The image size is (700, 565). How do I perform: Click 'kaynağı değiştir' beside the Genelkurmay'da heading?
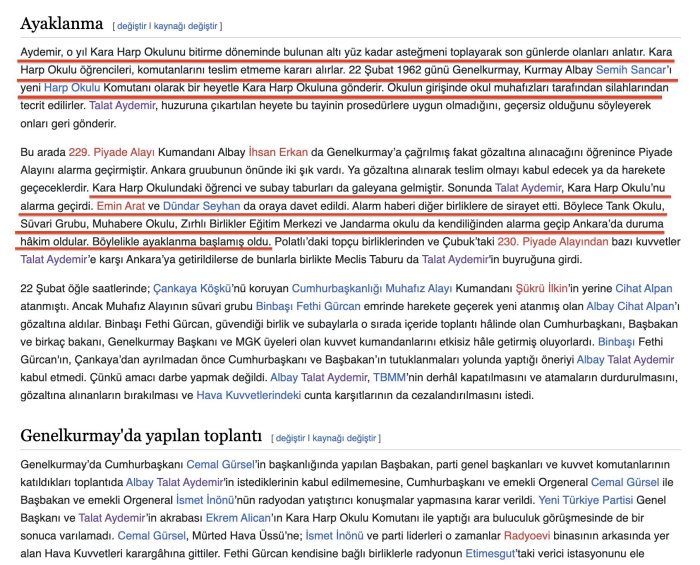350,438
